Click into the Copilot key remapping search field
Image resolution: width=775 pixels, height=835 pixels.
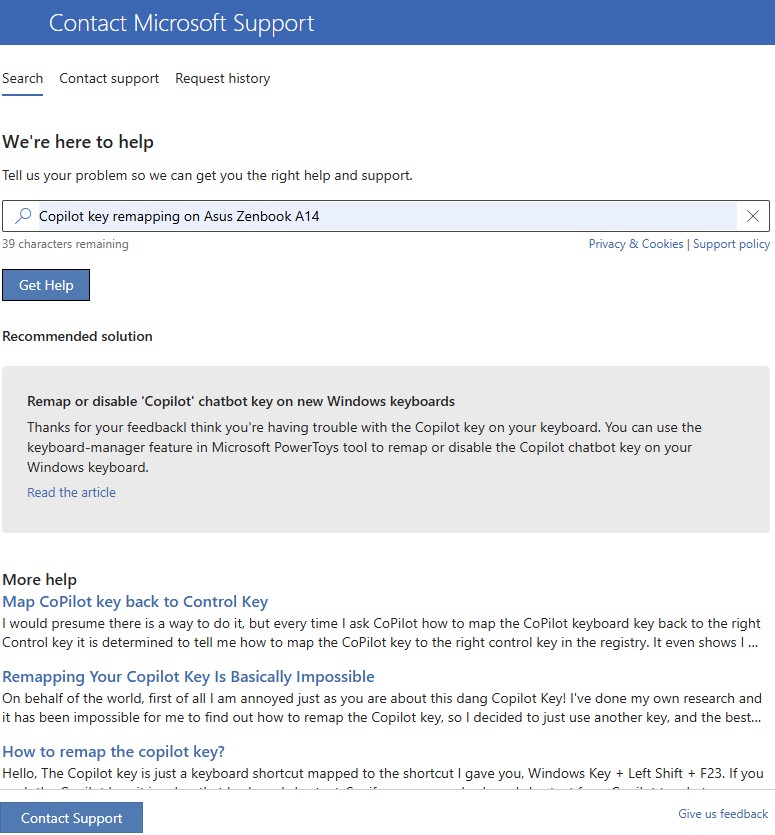tap(387, 216)
